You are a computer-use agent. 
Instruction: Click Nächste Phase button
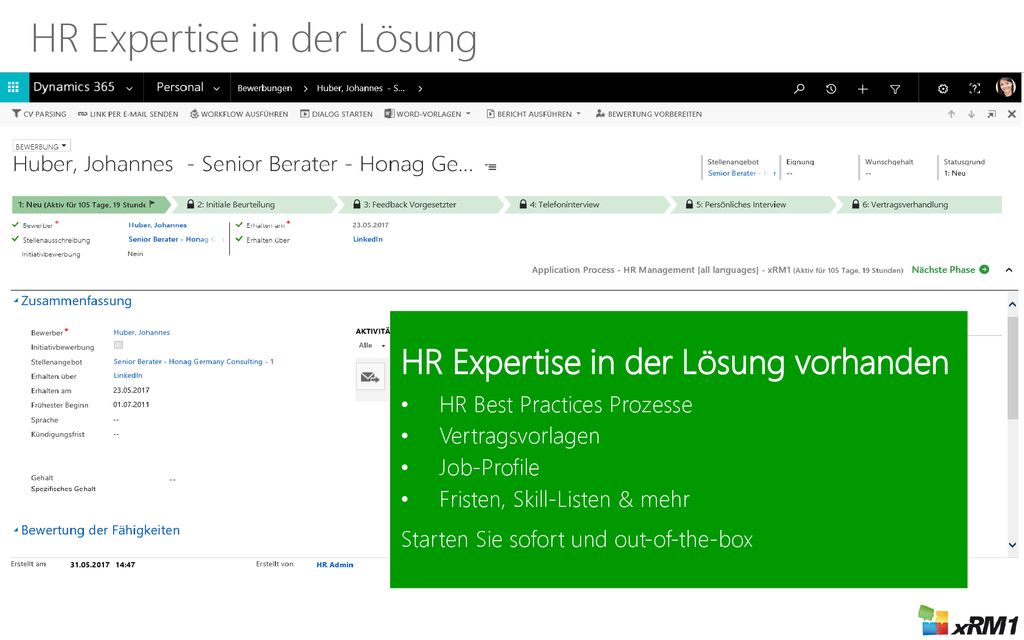[x=950, y=270]
